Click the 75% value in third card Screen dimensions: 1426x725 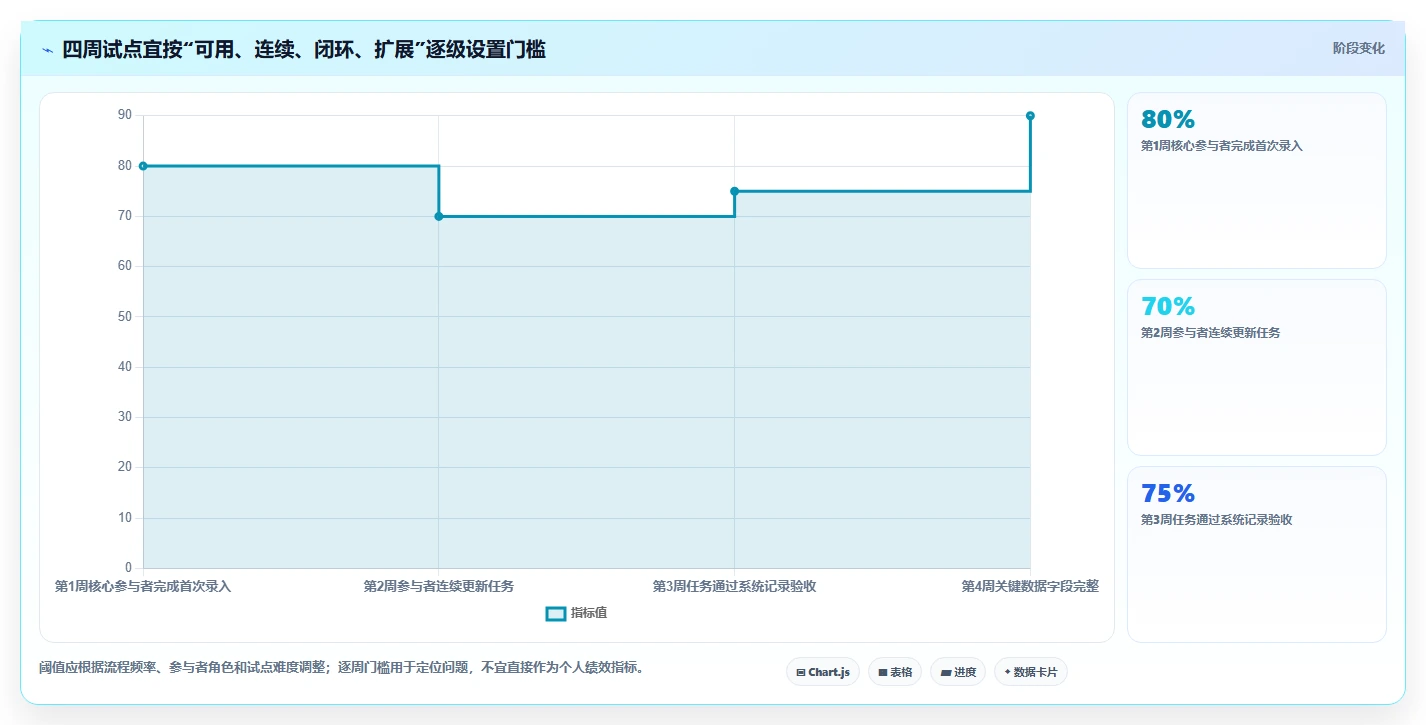pyautogui.click(x=1168, y=494)
